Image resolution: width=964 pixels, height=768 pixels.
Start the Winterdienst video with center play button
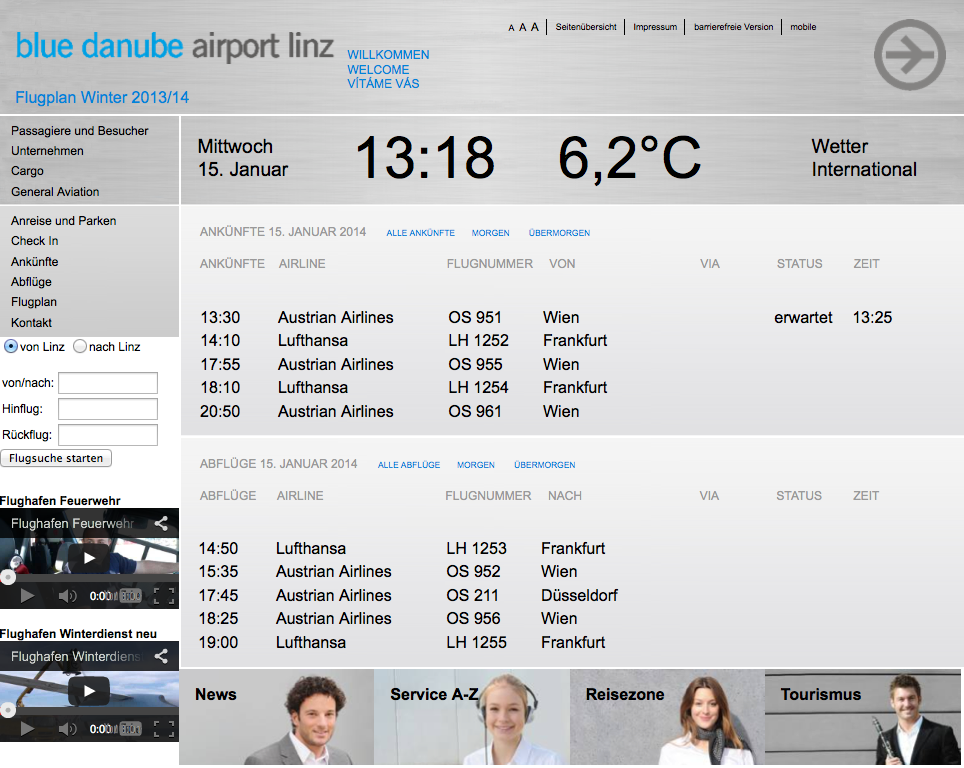coord(89,691)
